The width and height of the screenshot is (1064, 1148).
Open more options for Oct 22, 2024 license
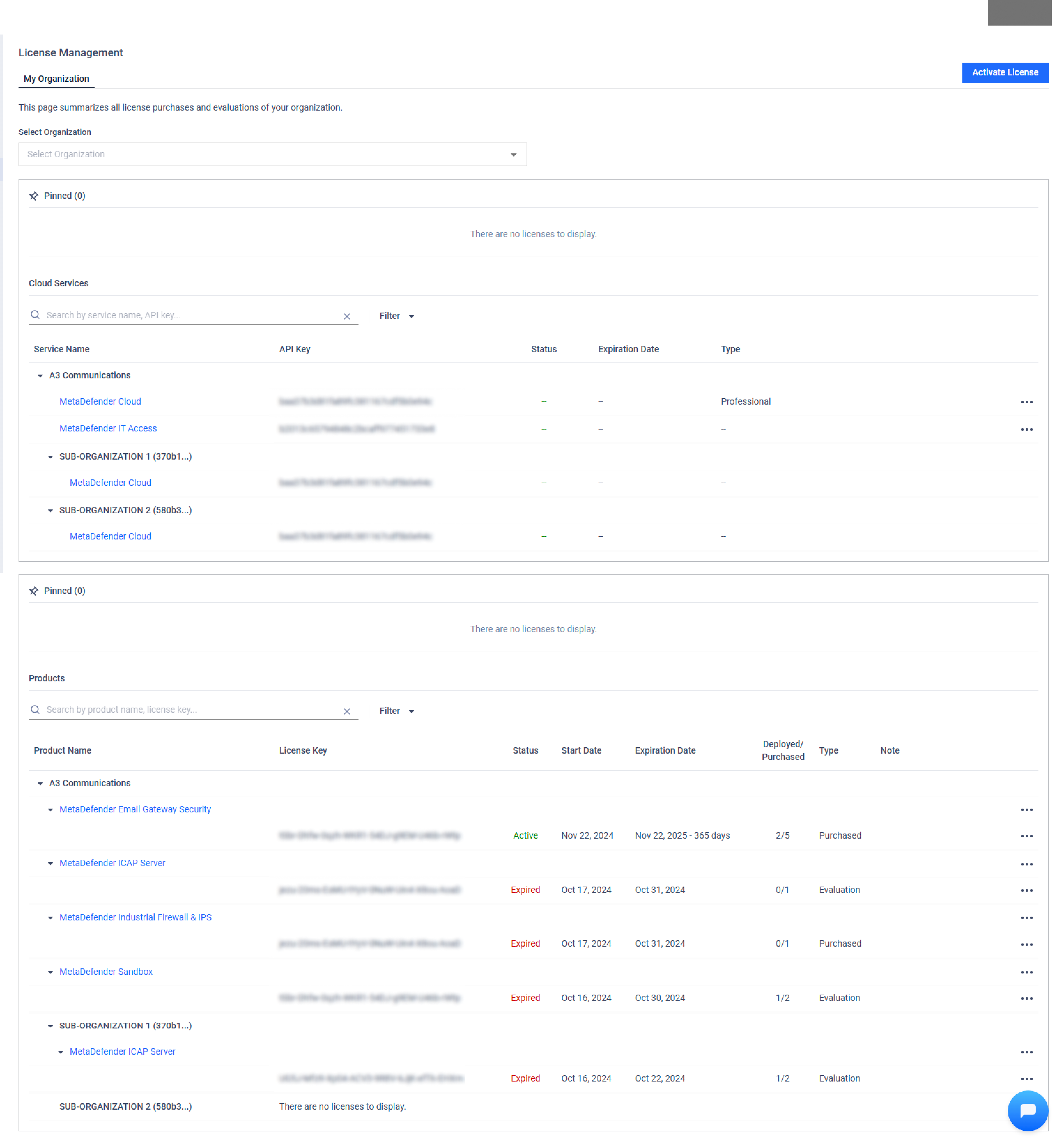(1026, 1079)
